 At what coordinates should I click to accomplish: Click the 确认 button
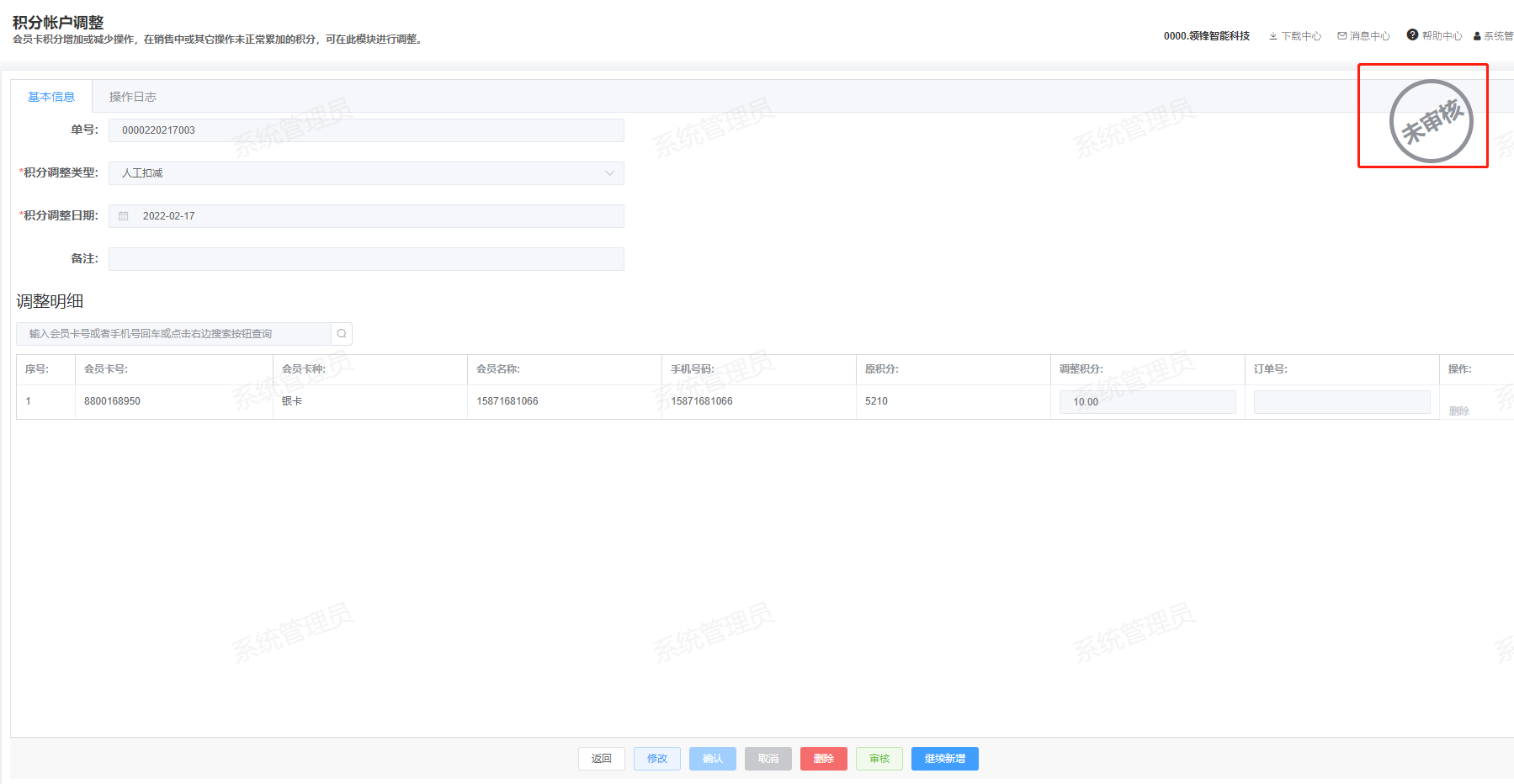713,759
